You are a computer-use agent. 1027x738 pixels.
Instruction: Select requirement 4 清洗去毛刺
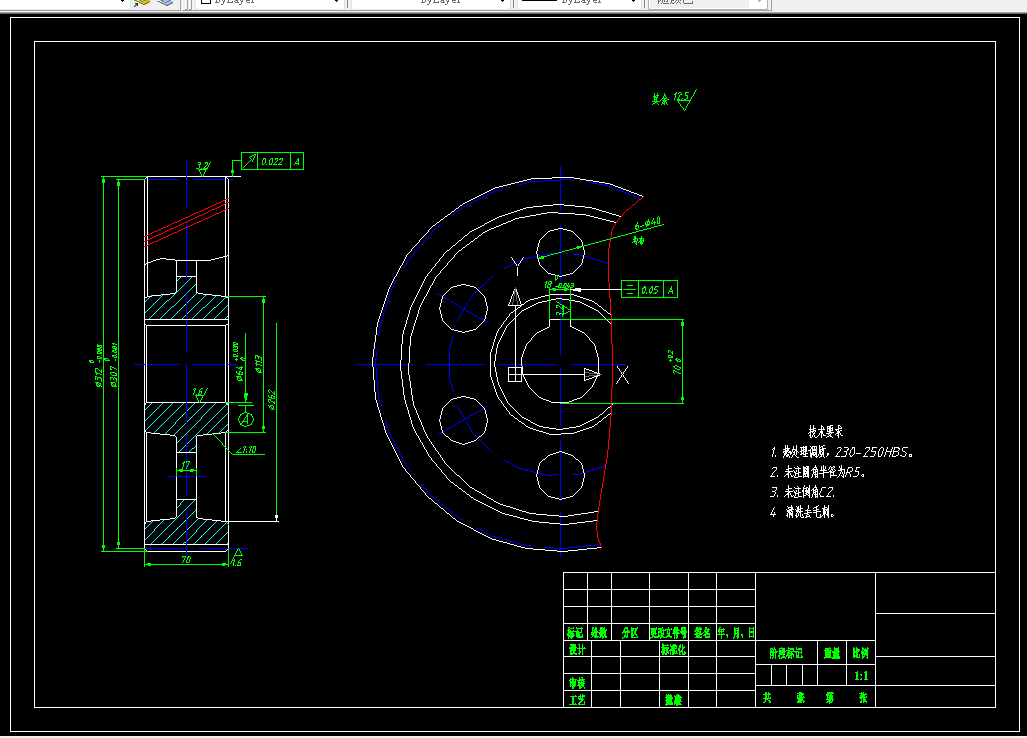[x=802, y=512]
